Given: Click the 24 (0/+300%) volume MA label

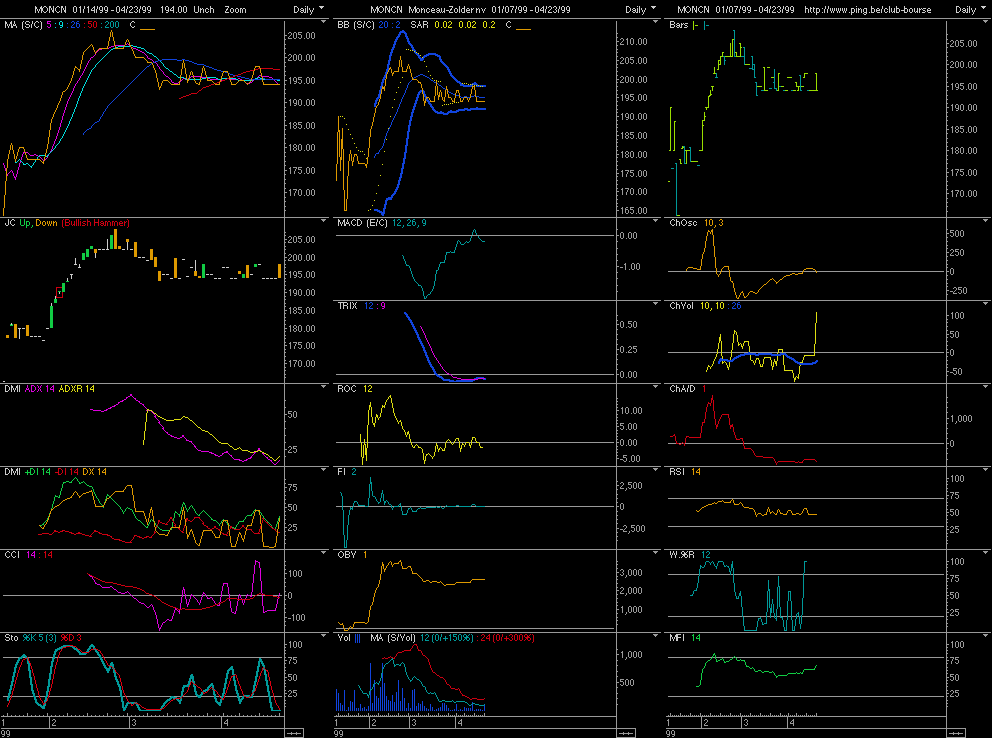Looking at the screenshot, I should click(x=507, y=637).
